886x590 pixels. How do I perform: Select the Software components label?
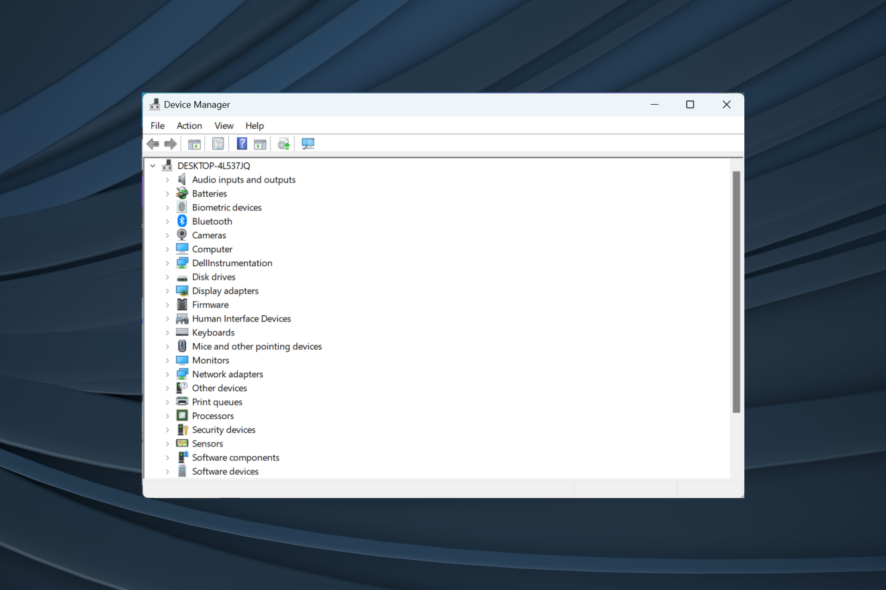pyautogui.click(x=236, y=458)
